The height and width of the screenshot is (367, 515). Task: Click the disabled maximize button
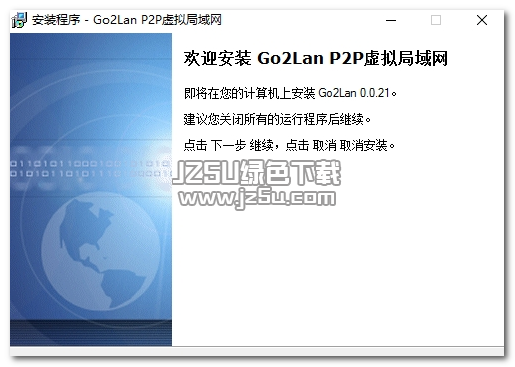[x=436, y=20]
